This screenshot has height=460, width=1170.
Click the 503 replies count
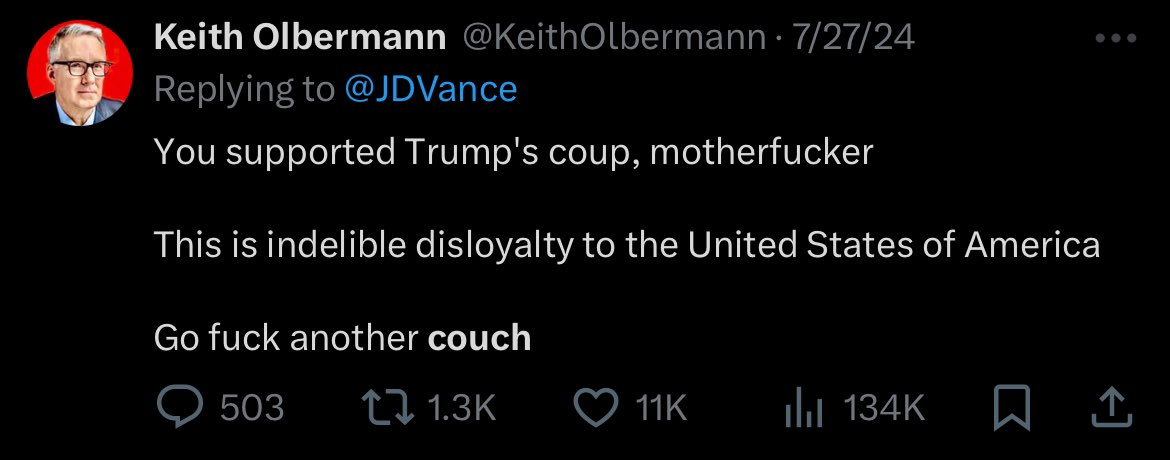251,408
